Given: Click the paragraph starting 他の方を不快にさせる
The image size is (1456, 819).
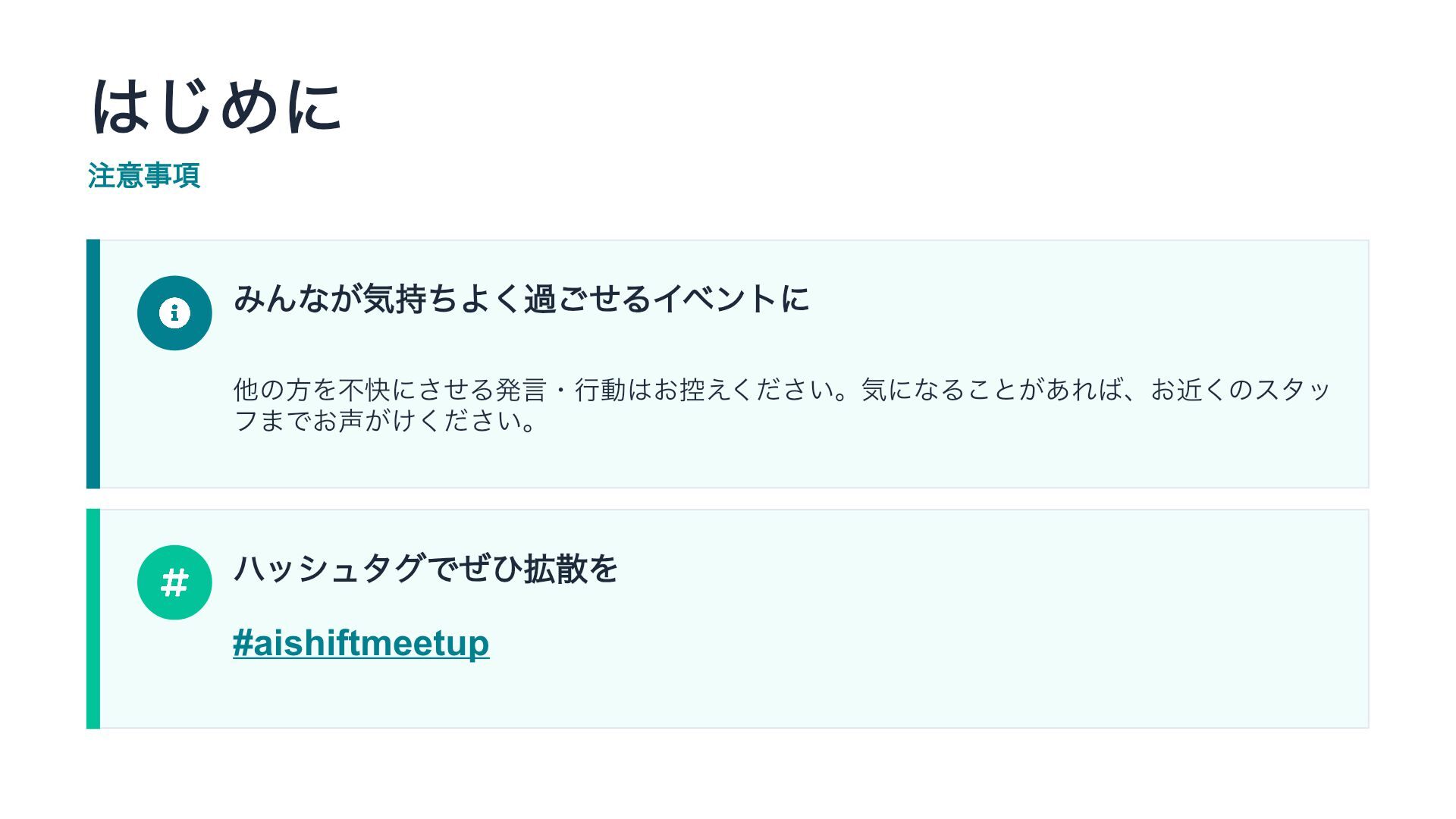Looking at the screenshot, I should tap(782, 405).
